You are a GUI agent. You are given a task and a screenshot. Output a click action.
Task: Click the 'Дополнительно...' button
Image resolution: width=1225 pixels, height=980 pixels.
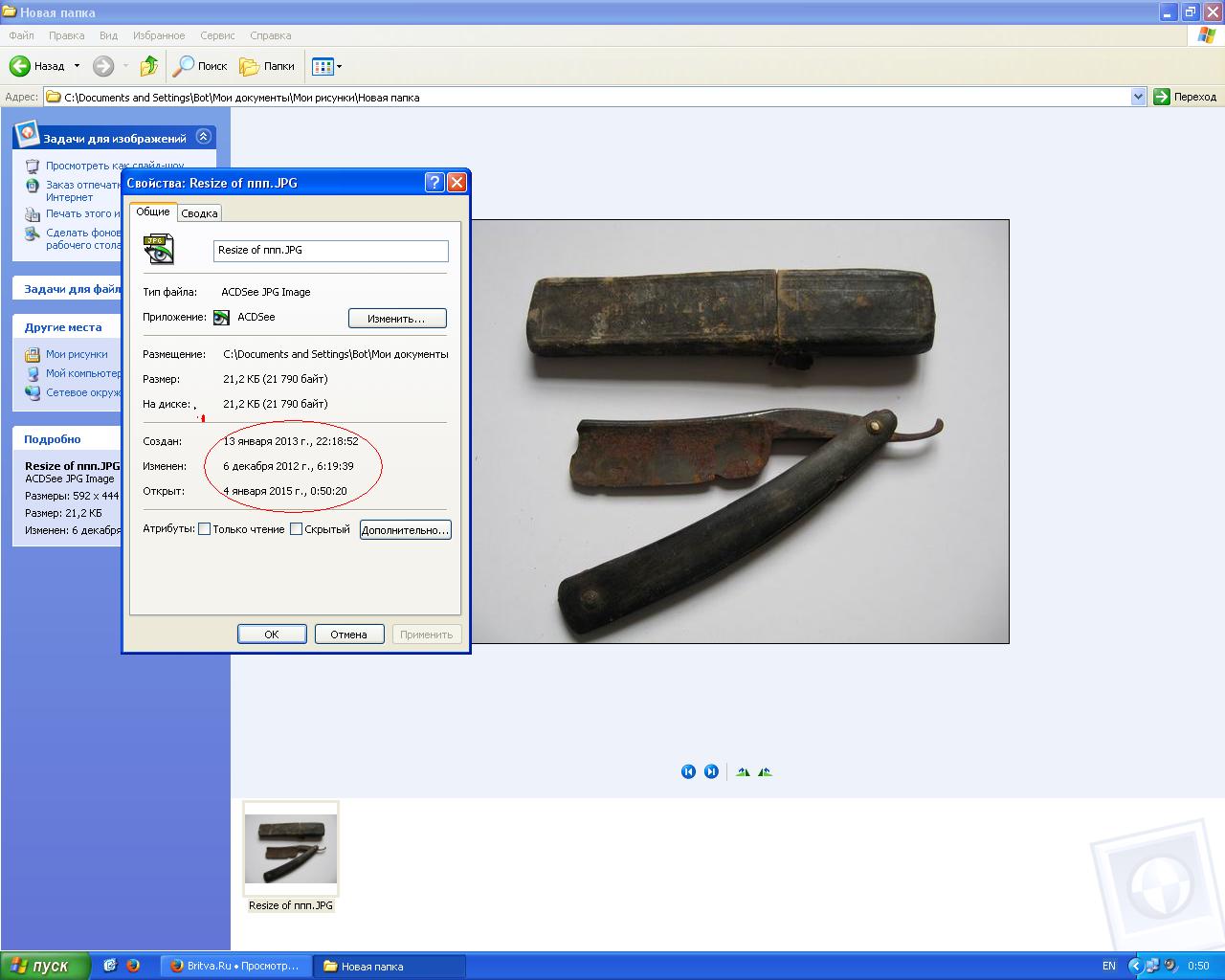click(x=405, y=529)
